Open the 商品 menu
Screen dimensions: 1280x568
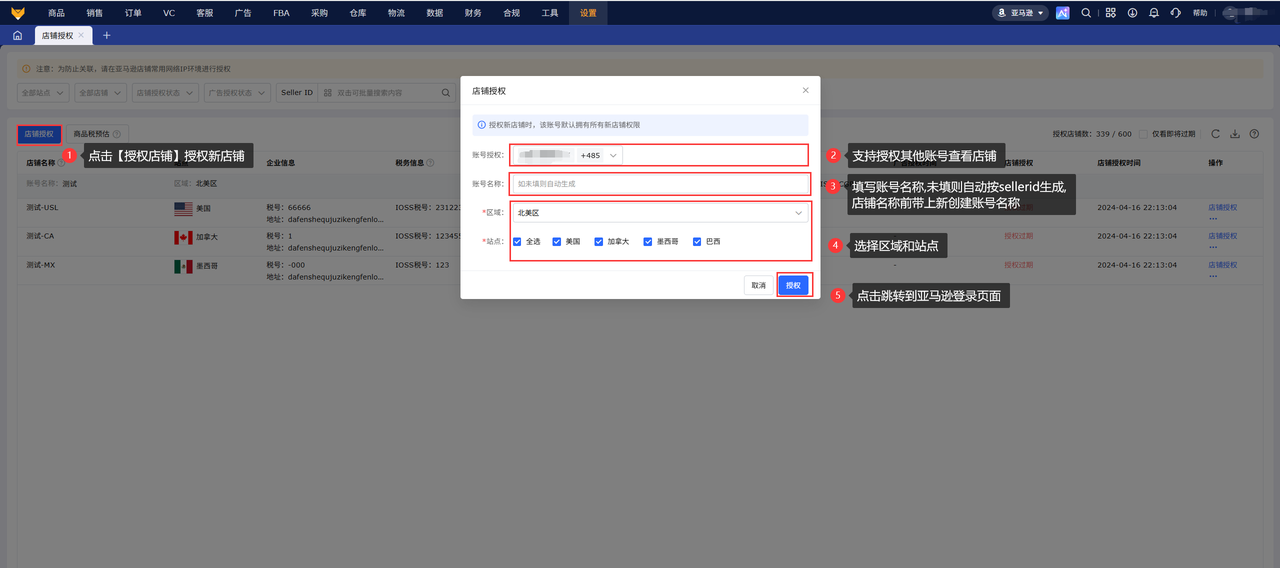coord(57,13)
